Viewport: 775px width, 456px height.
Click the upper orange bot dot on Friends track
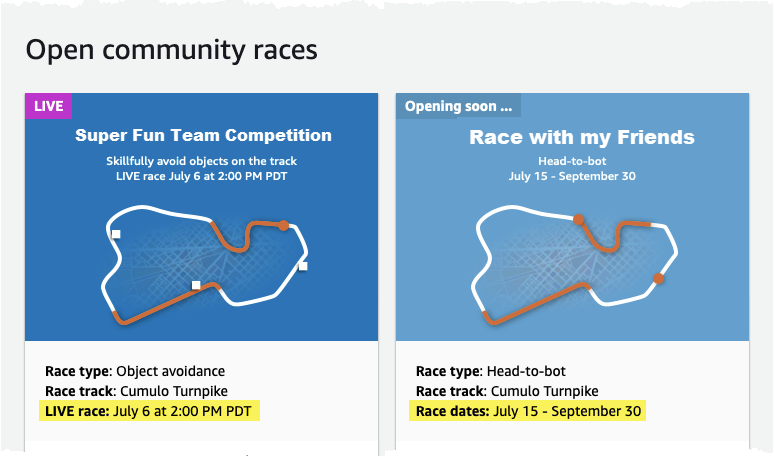click(x=578, y=219)
